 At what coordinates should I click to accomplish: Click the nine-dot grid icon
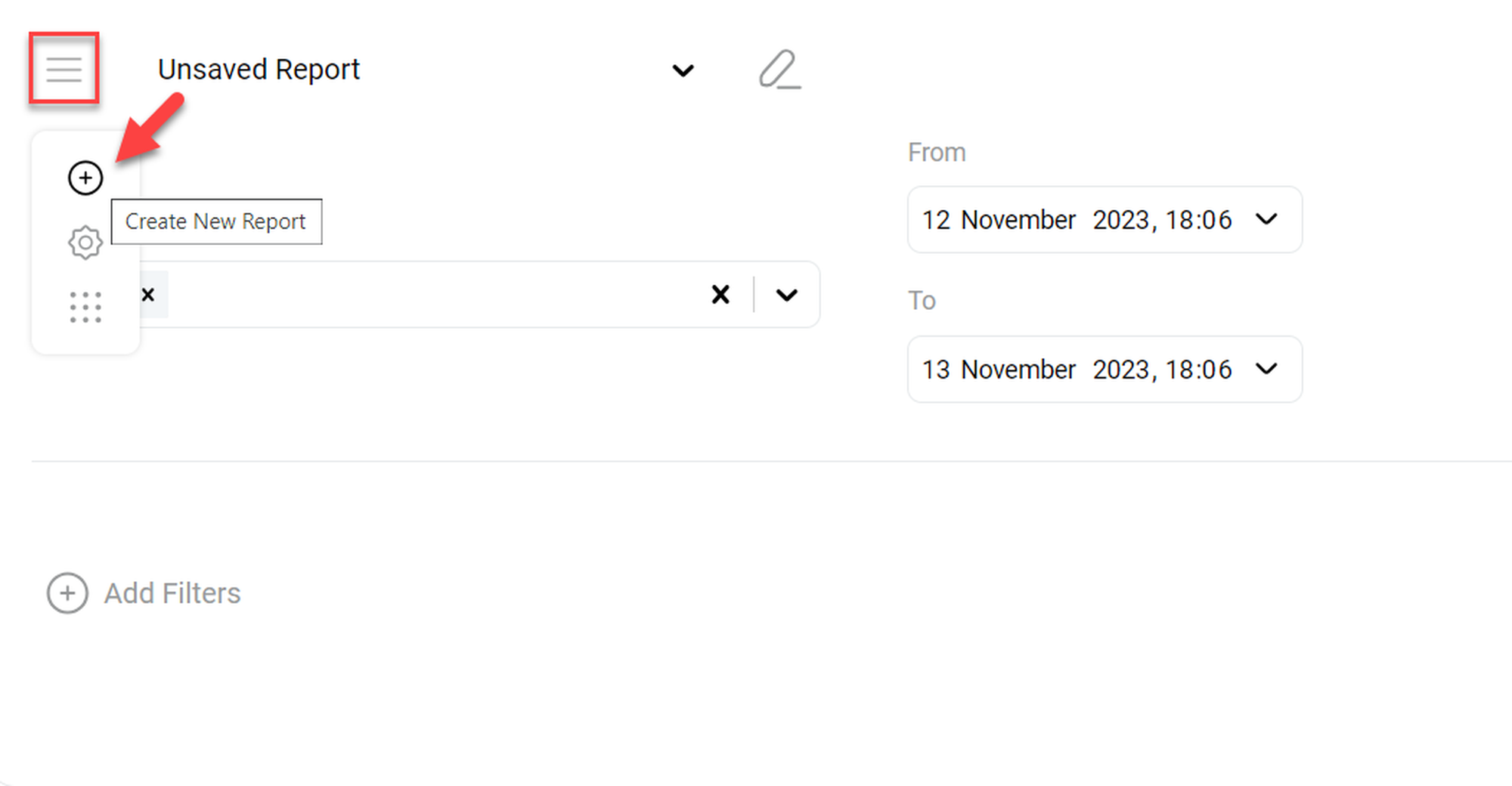pyautogui.click(x=85, y=308)
